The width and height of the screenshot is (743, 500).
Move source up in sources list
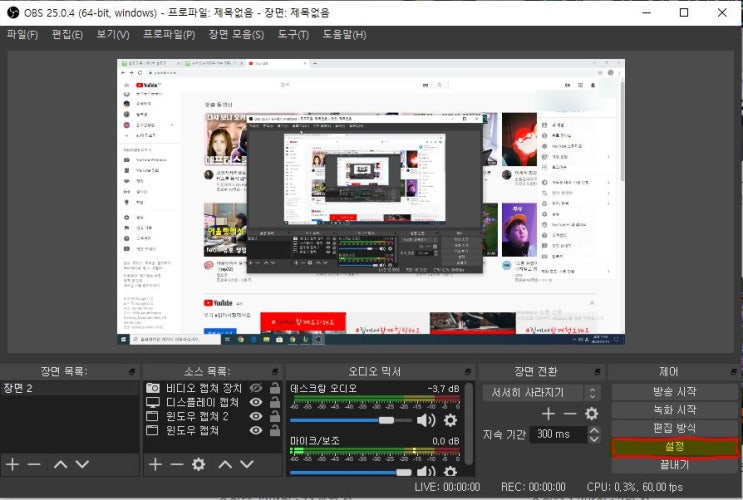click(x=225, y=464)
